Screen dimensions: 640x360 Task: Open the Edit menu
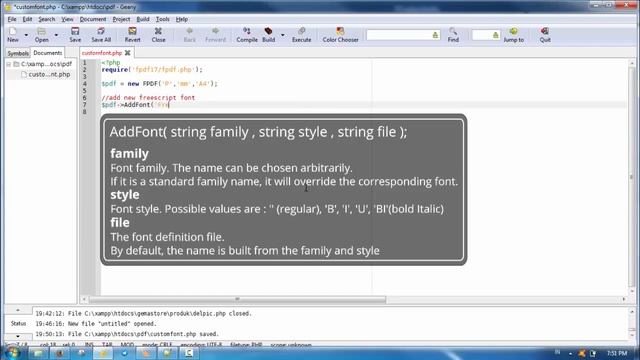[x=27, y=19]
